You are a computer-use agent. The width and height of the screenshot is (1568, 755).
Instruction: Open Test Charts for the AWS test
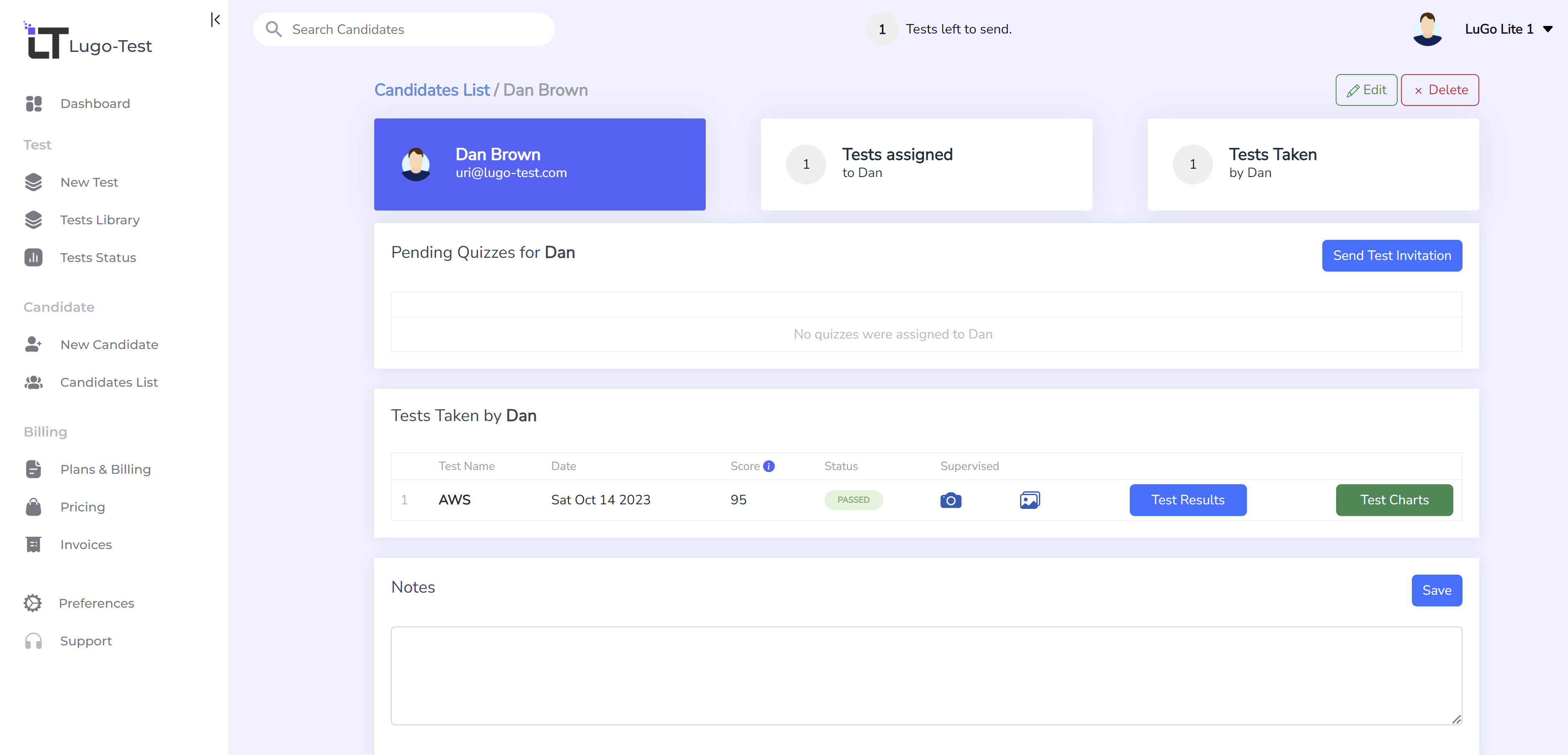(1394, 499)
